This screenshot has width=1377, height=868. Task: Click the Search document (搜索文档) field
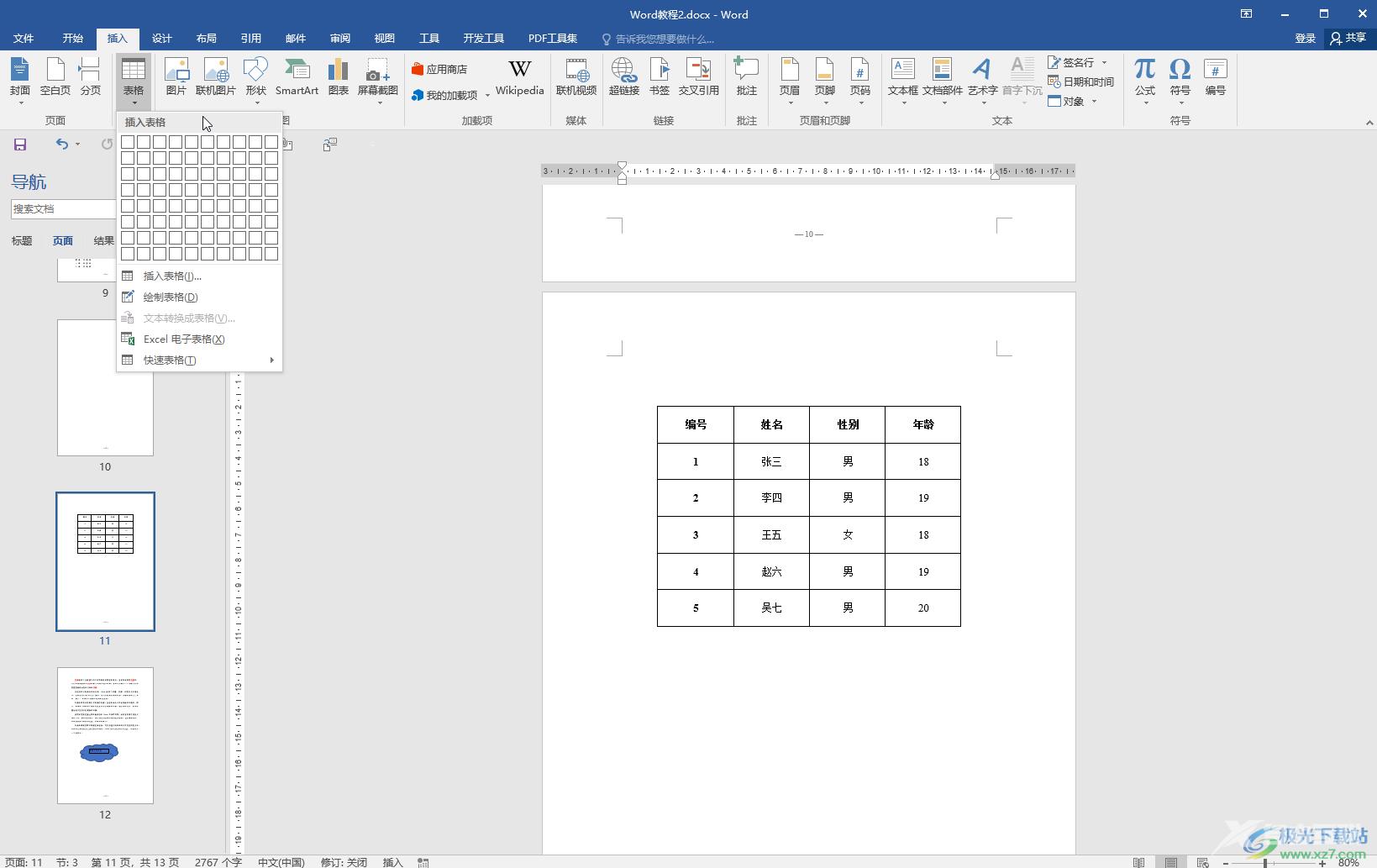[63, 209]
